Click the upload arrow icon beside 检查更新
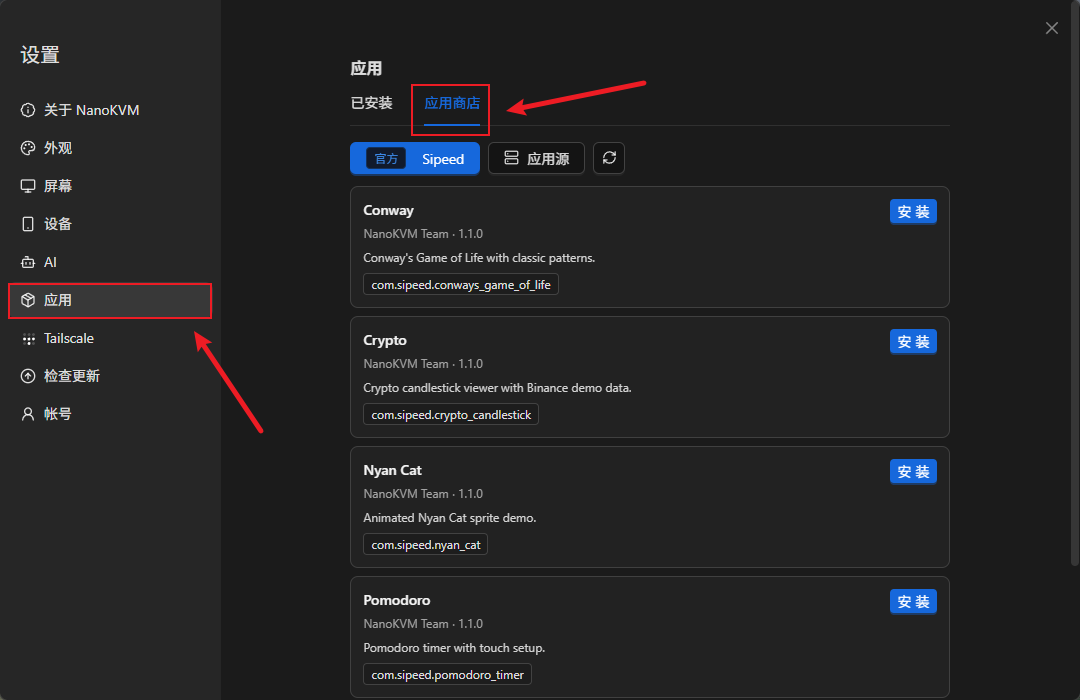Screen dimensions: 1080x700 28,376
